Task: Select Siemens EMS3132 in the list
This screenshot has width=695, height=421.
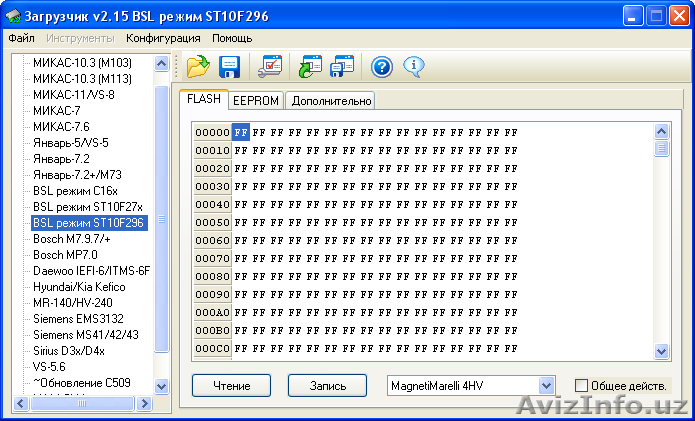Action: [78, 319]
